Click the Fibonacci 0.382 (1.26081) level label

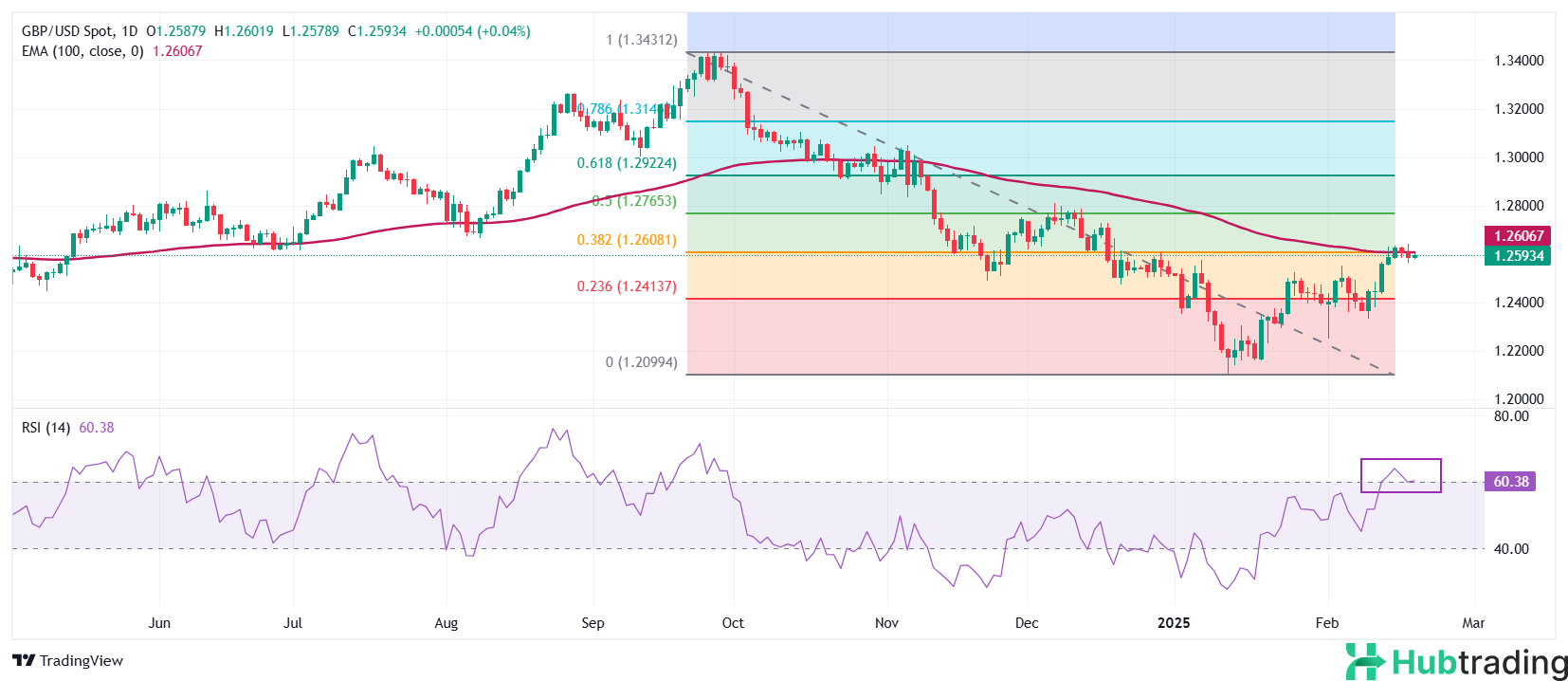coord(627,240)
